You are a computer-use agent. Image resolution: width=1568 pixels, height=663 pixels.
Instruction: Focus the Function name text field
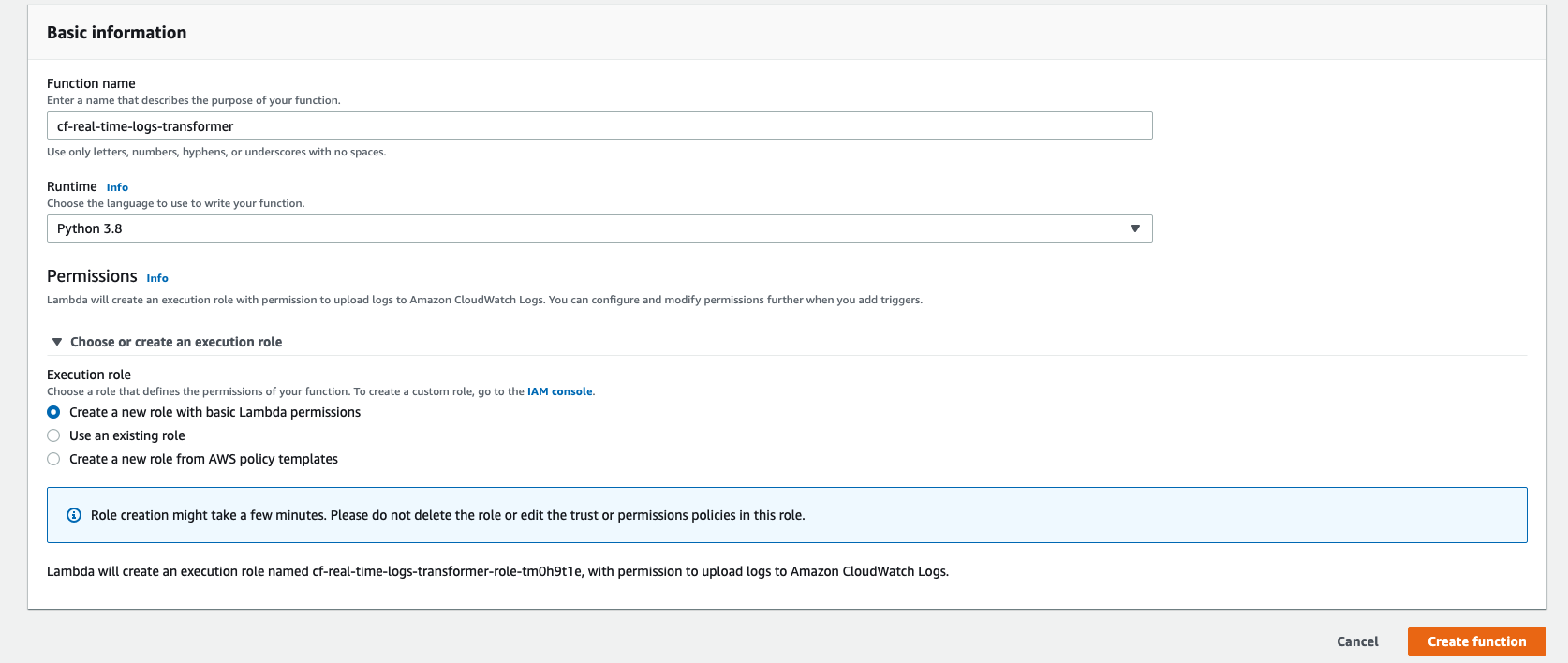[599, 126]
